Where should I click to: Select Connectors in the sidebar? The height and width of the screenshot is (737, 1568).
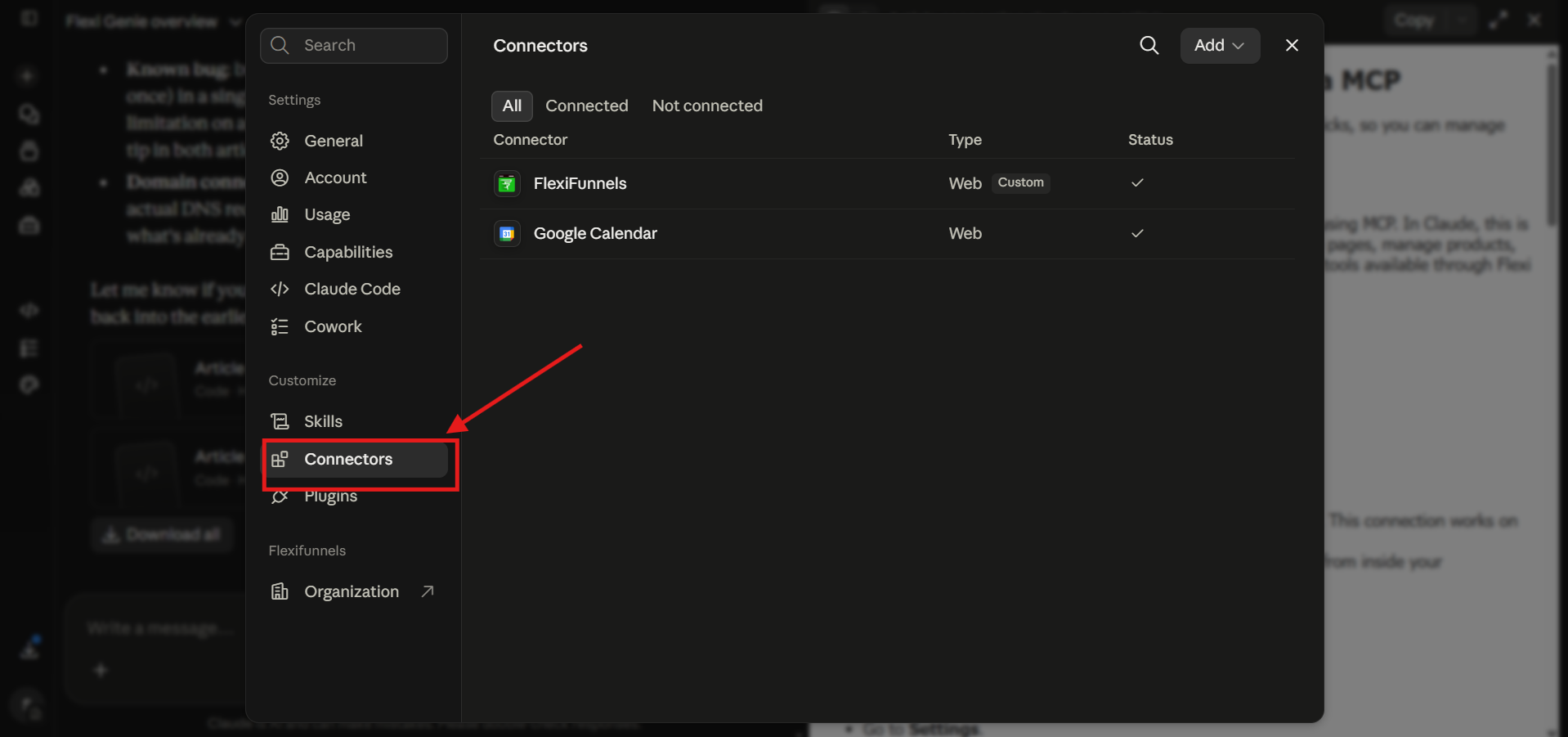(x=353, y=459)
